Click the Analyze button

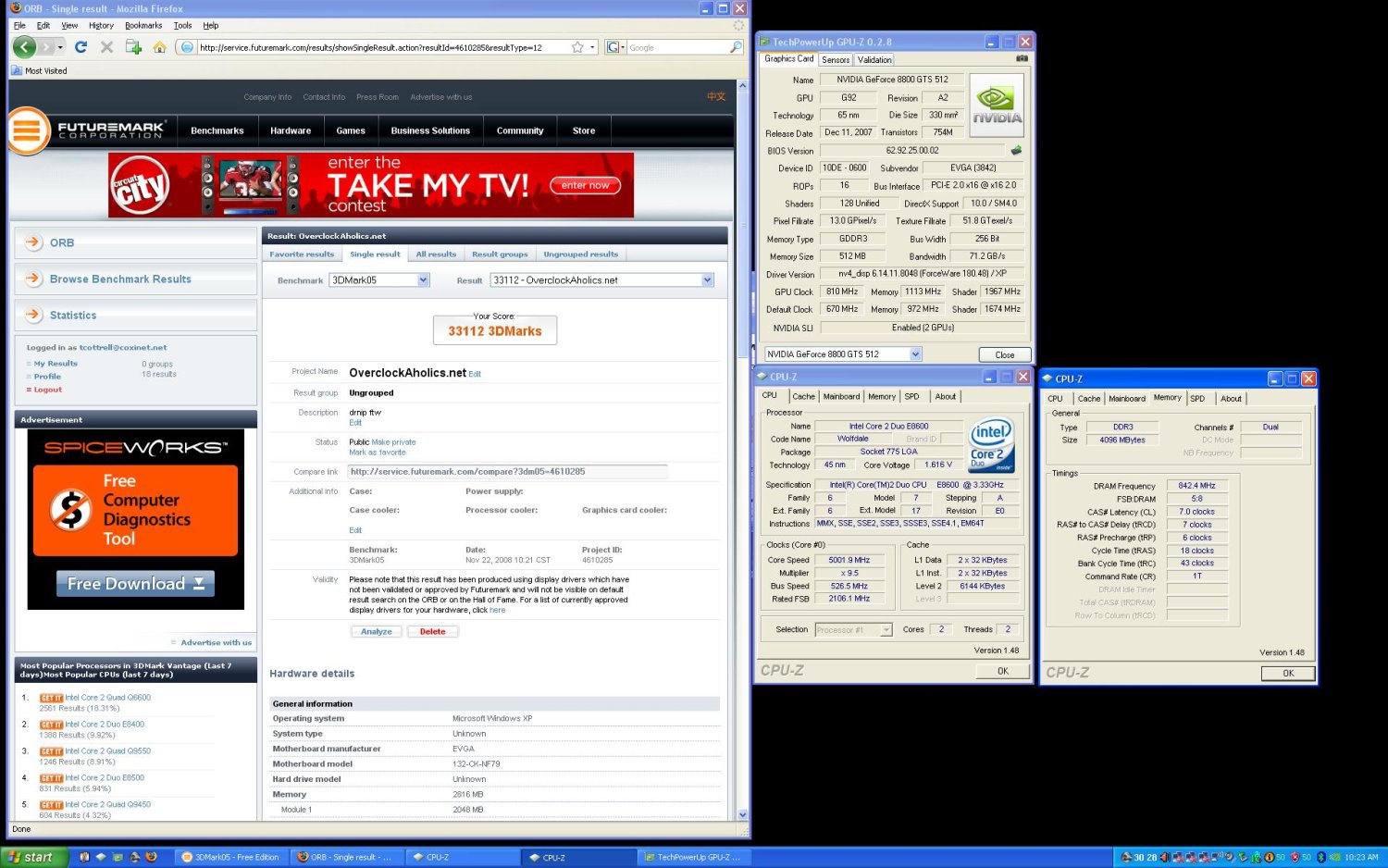click(x=377, y=631)
